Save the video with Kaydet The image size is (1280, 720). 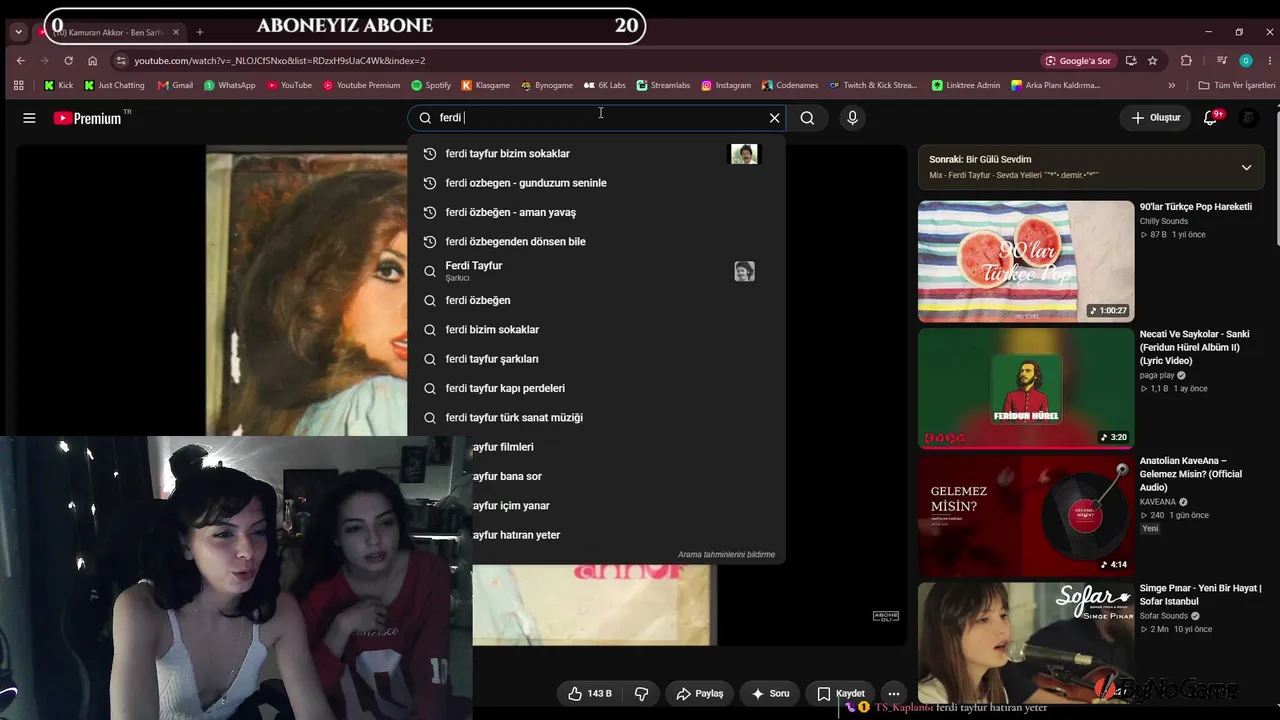click(x=841, y=693)
